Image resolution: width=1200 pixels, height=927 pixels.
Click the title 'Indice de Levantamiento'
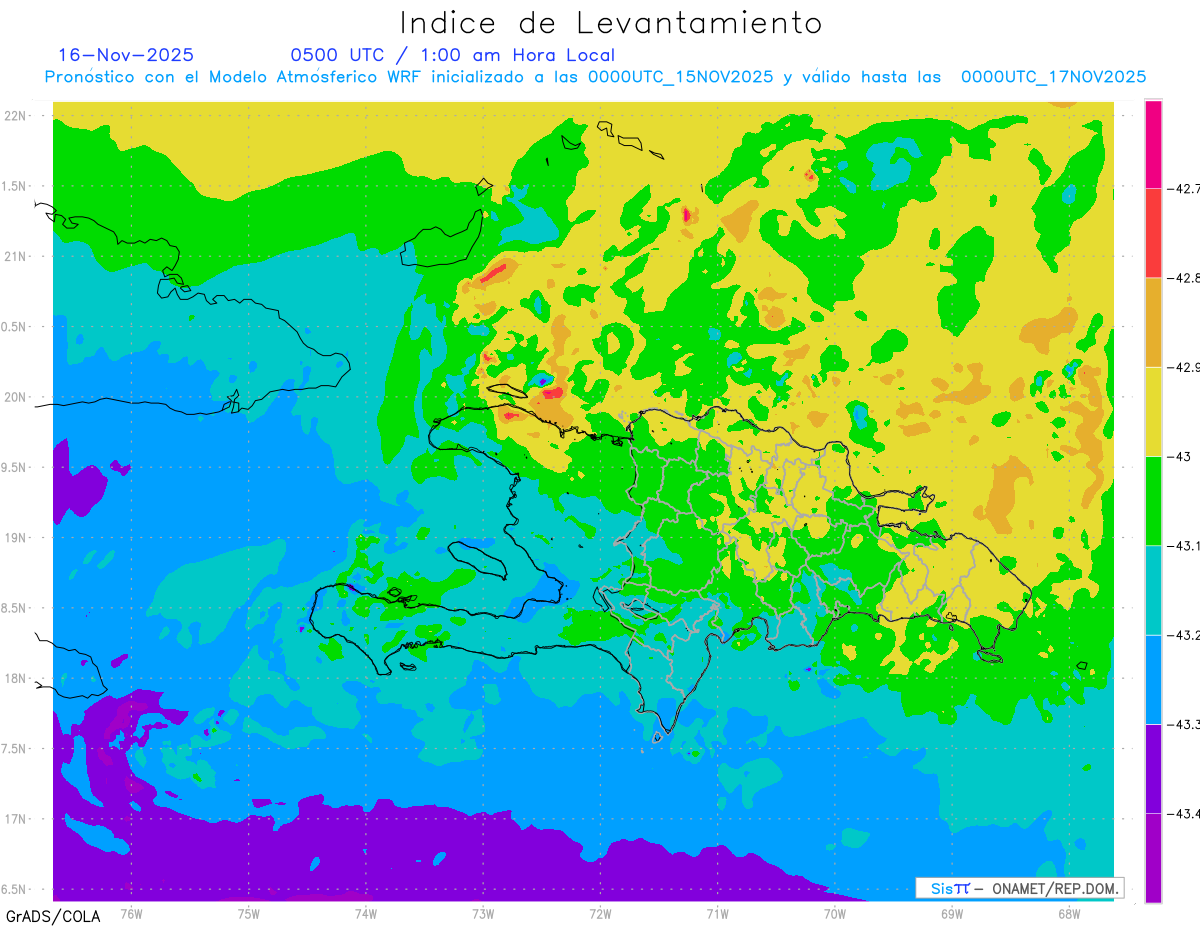(611, 23)
